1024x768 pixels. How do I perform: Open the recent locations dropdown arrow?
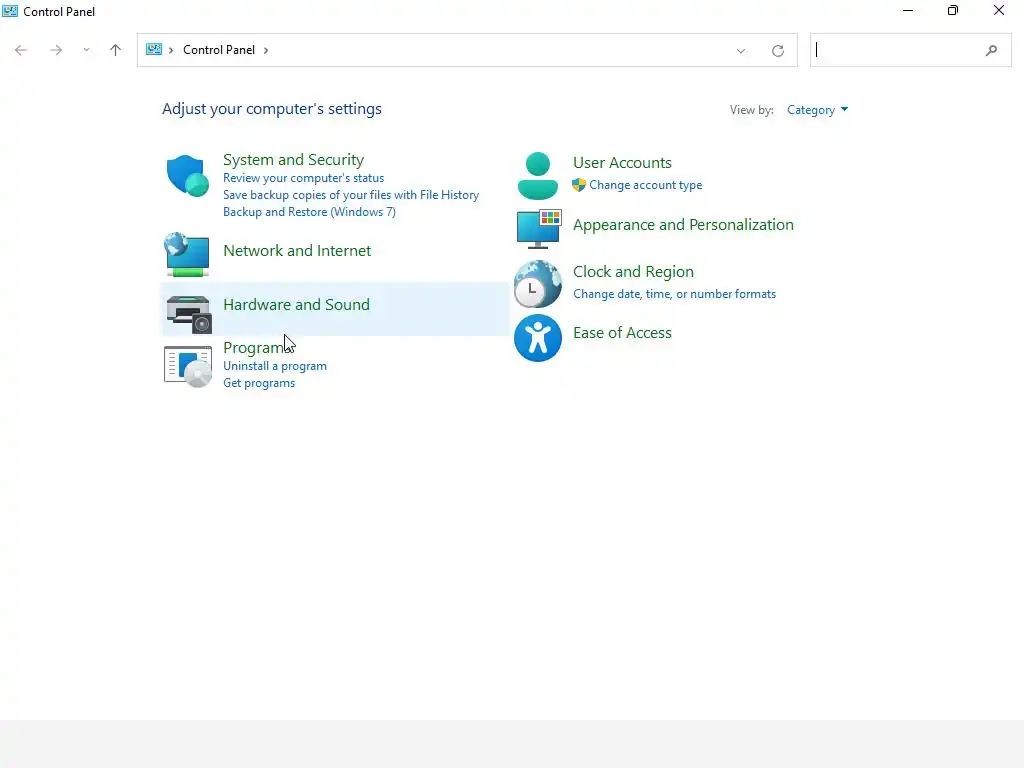[x=86, y=50]
